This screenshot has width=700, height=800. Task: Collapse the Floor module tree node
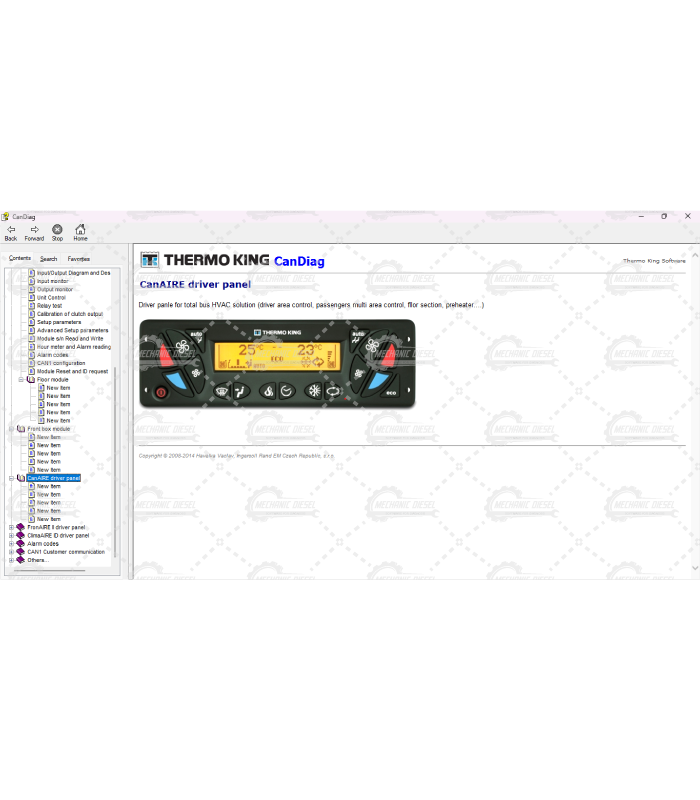click(x=21, y=380)
